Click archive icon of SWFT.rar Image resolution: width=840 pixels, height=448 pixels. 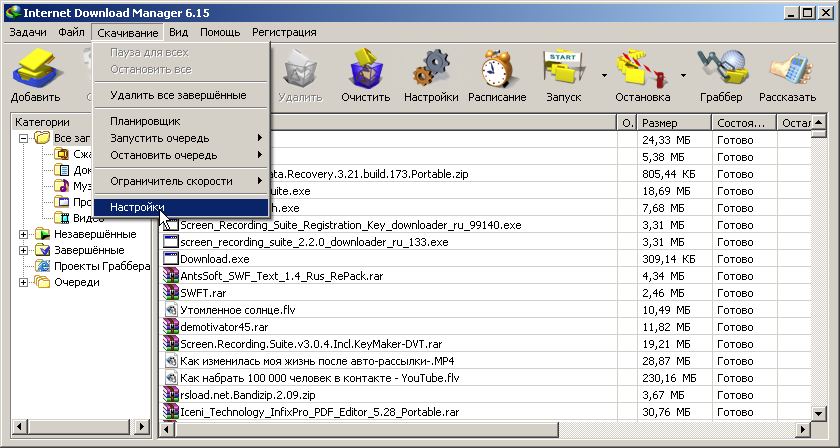[x=170, y=293]
